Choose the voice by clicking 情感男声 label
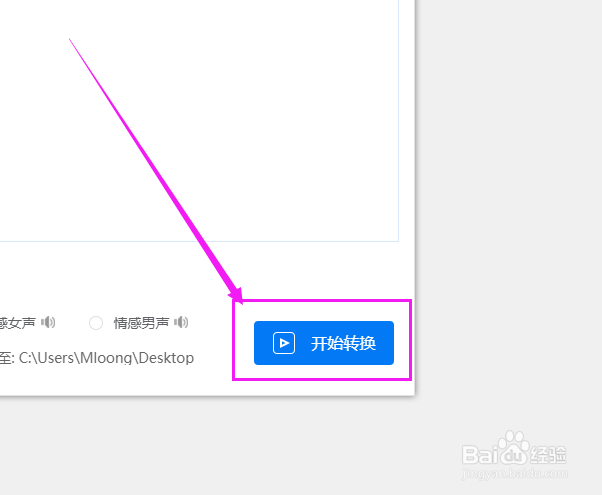602x495 pixels. pyautogui.click(x=141, y=323)
